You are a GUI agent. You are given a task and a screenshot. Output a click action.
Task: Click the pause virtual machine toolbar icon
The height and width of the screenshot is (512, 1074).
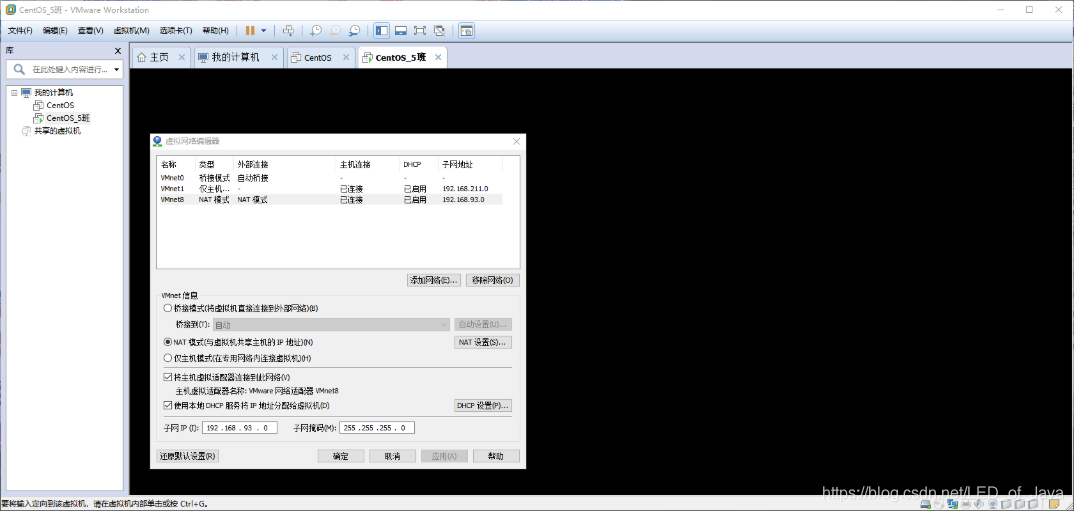(x=249, y=31)
